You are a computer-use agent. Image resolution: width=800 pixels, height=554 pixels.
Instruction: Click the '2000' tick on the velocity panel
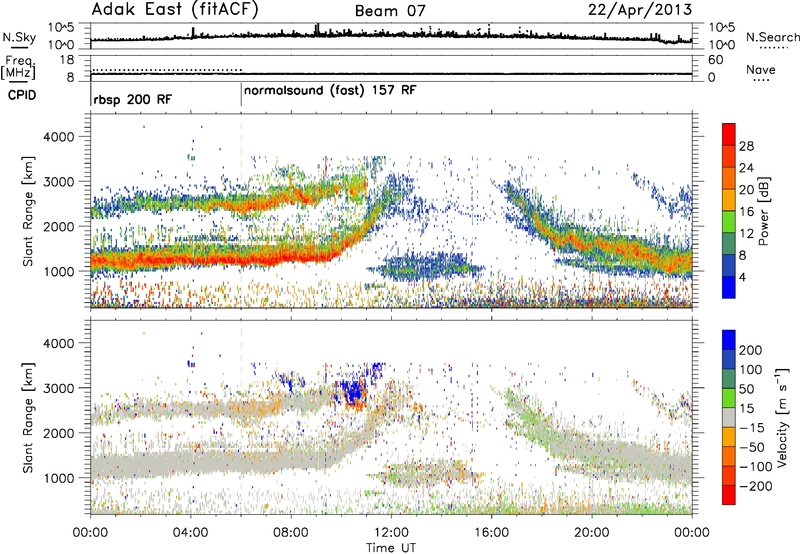58,433
